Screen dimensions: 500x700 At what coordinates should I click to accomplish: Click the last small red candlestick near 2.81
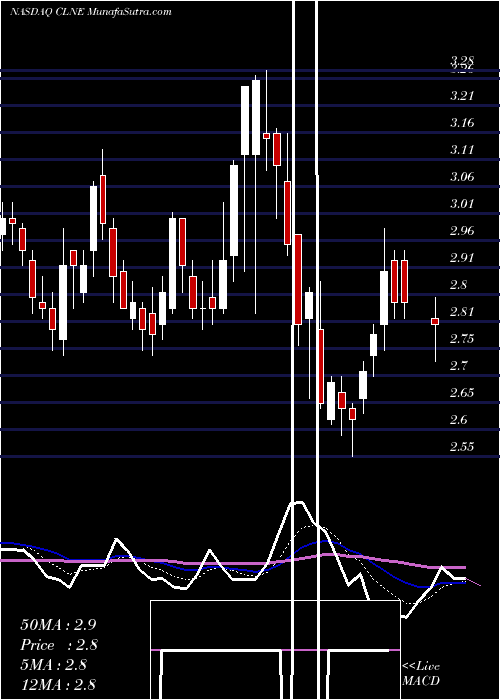[x=435, y=321]
